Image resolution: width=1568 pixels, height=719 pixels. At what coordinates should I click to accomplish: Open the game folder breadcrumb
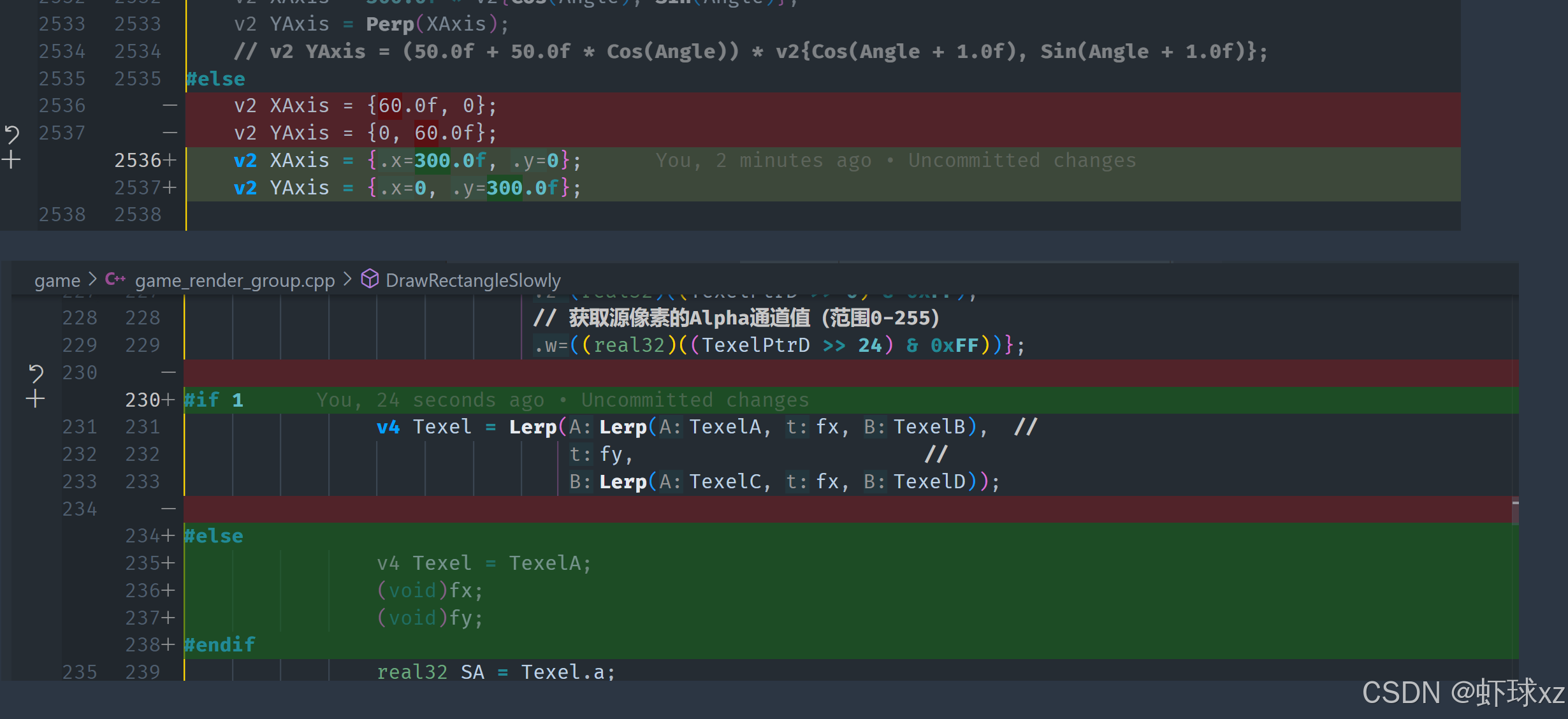click(57, 280)
